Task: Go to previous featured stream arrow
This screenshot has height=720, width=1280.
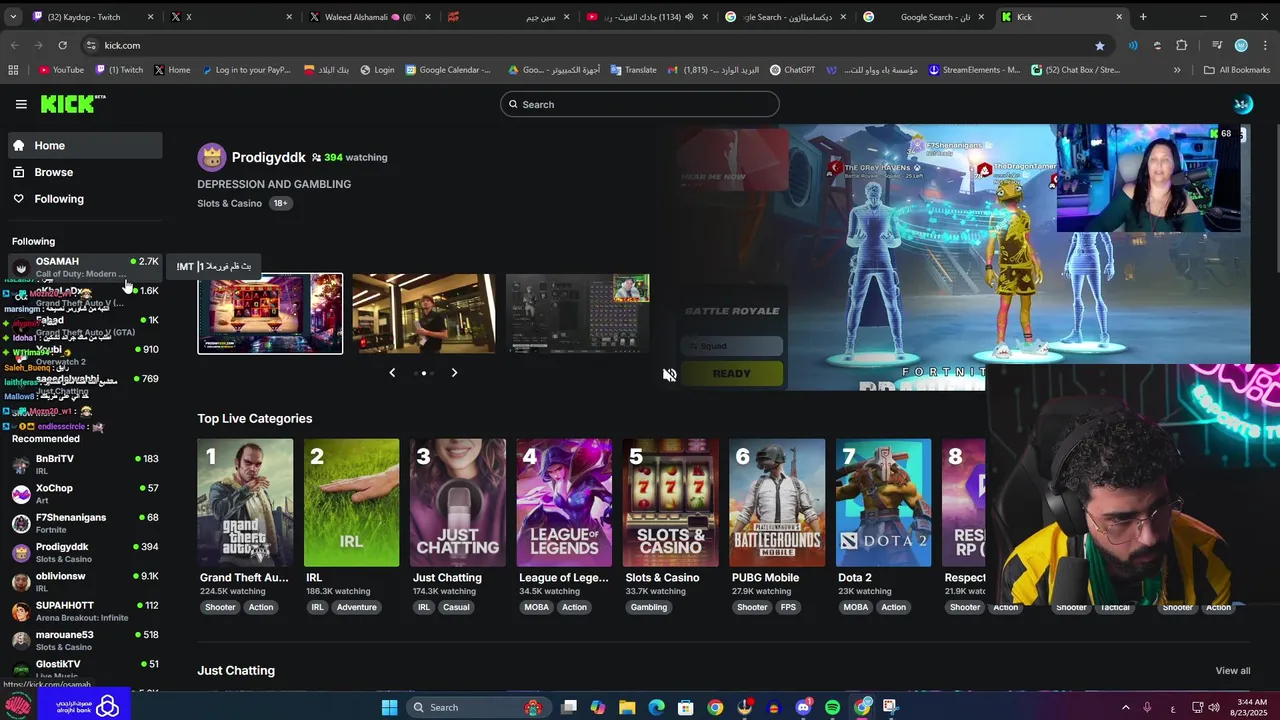Action: click(392, 373)
